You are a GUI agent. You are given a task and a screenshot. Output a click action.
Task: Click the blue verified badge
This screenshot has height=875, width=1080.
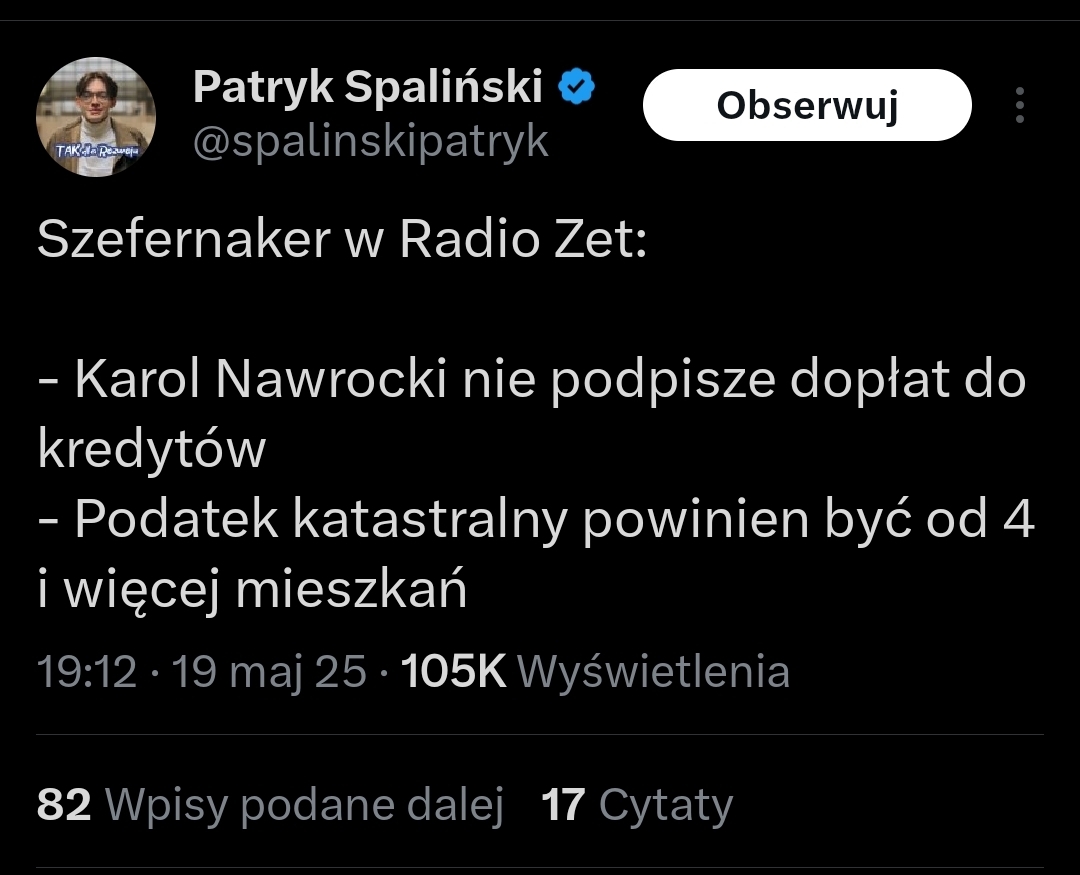pyautogui.click(x=576, y=88)
